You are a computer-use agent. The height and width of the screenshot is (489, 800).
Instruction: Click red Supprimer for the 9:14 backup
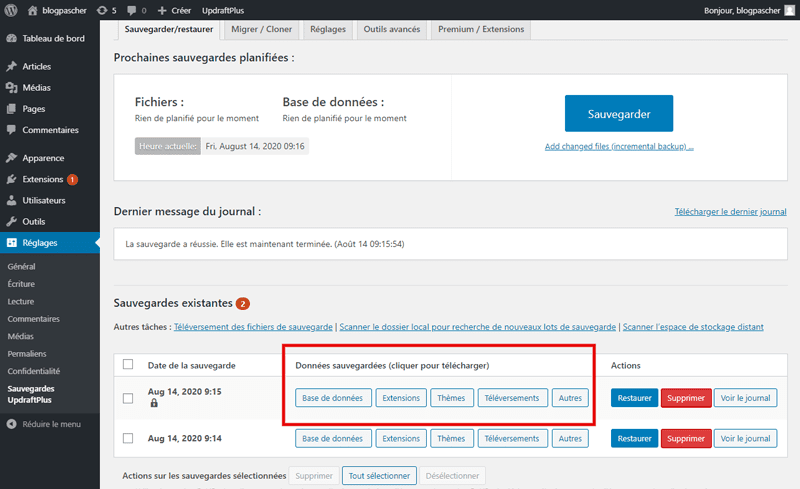tap(686, 438)
